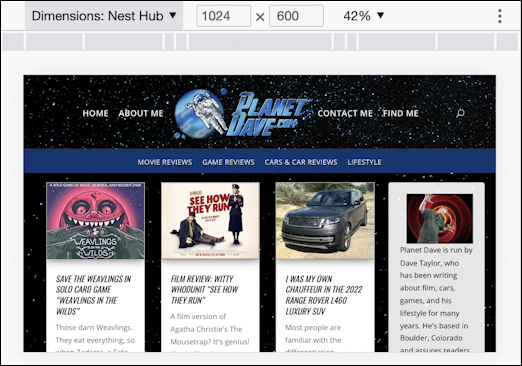
Task: Open the GAME REVIEWS category
Action: click(228, 162)
